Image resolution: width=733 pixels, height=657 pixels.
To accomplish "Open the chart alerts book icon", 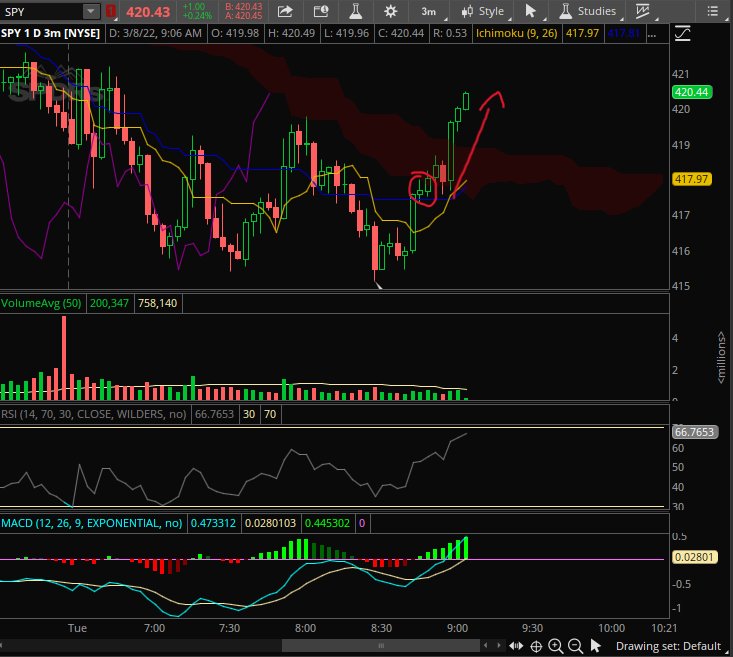I will pyautogui.click(x=321, y=11).
